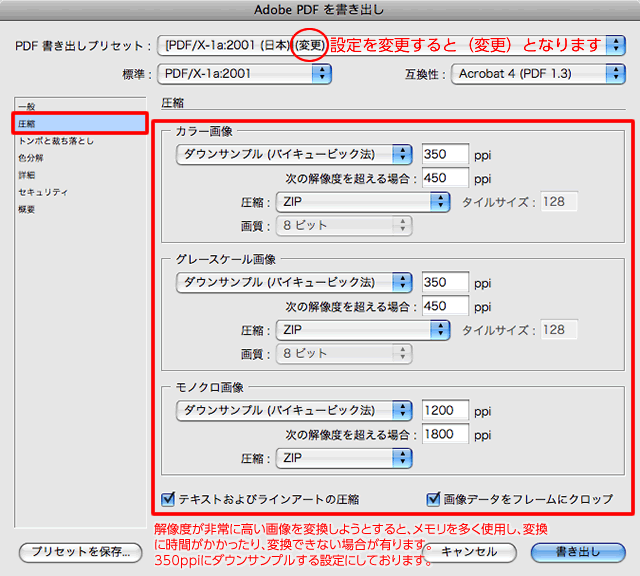Click グレースケール画像 450 ppi threshold field
This screenshot has height=576, width=640.
[445, 306]
